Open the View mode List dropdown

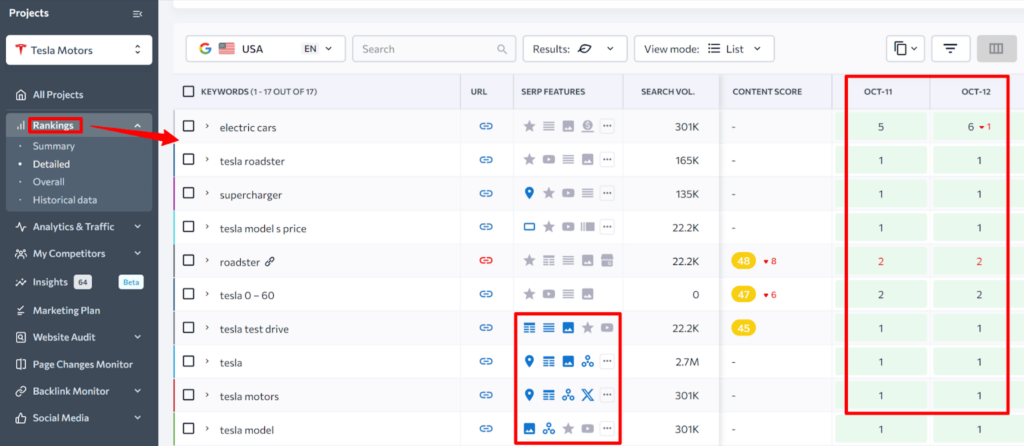[704, 49]
